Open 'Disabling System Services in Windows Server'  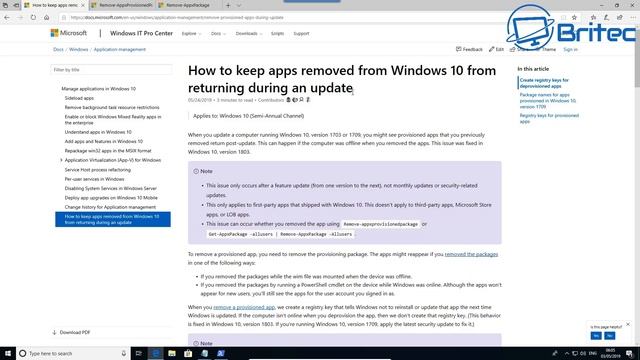click(x=111, y=189)
